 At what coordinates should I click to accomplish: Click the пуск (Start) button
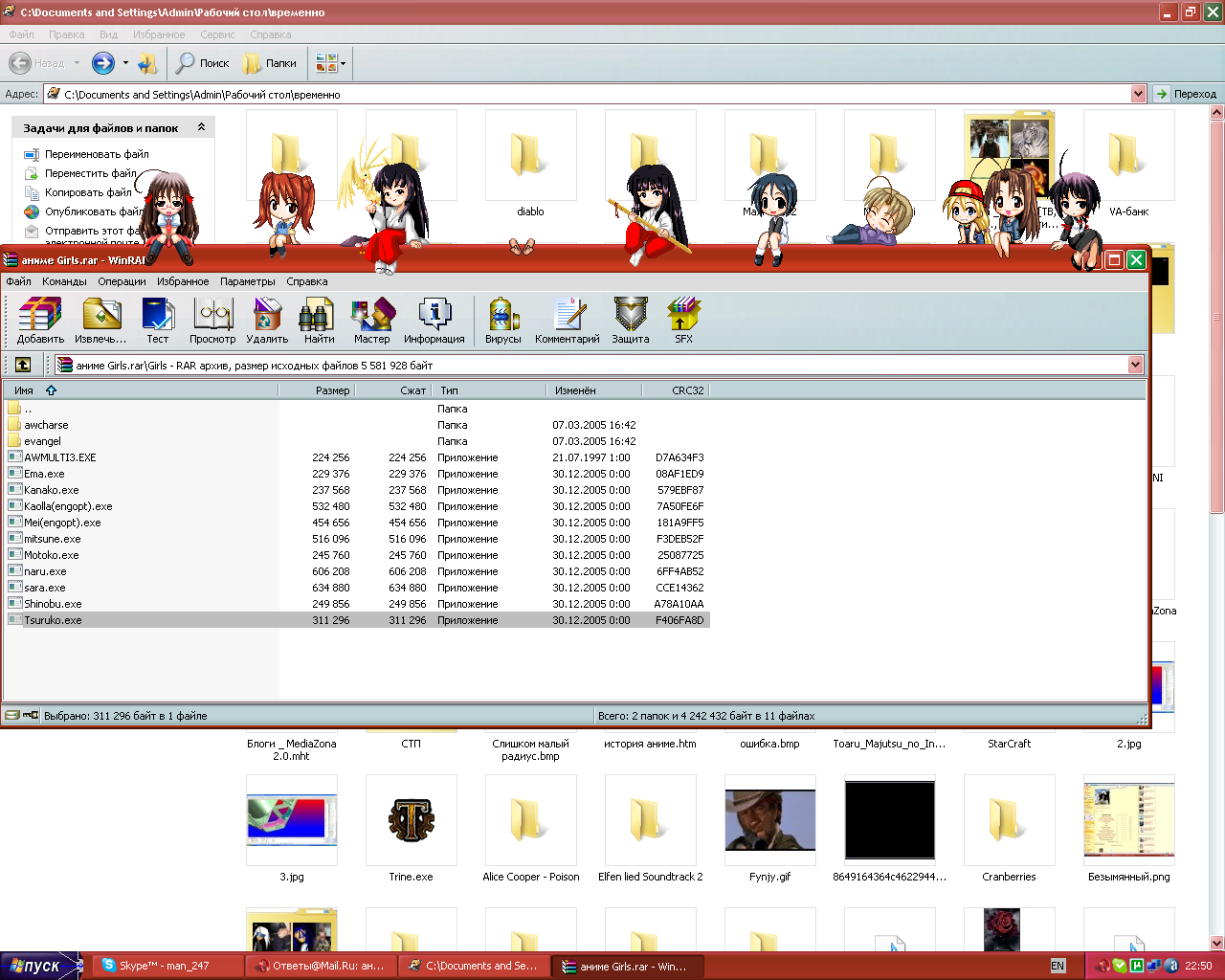(41, 966)
